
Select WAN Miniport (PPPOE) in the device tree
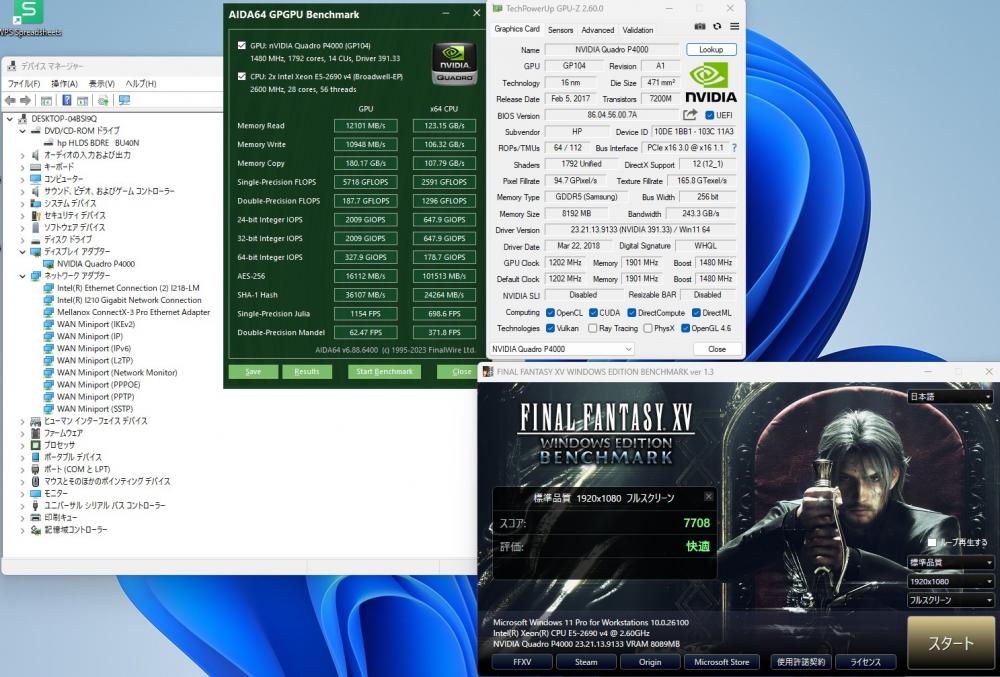pos(98,384)
